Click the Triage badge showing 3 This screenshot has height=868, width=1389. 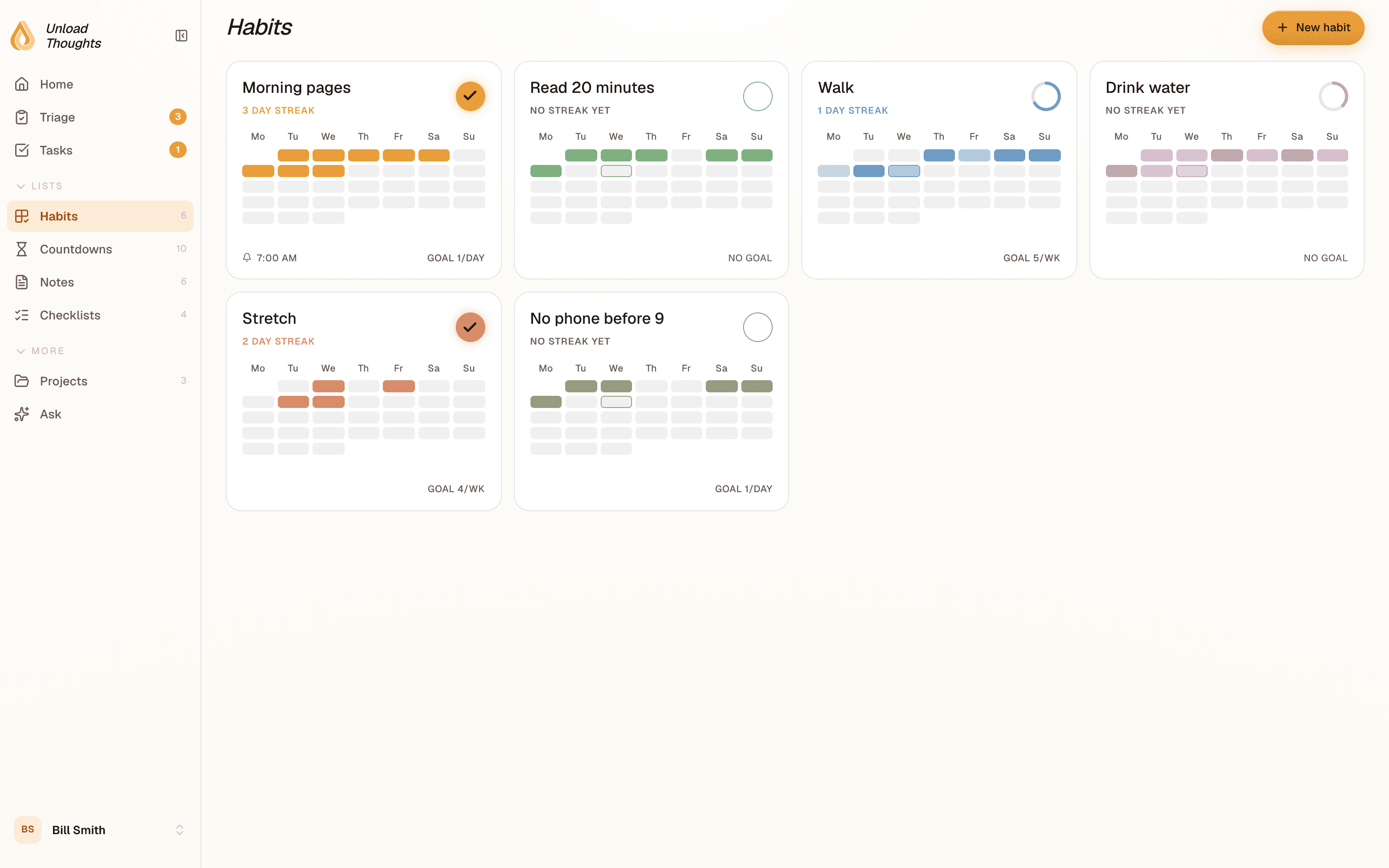[178, 117]
